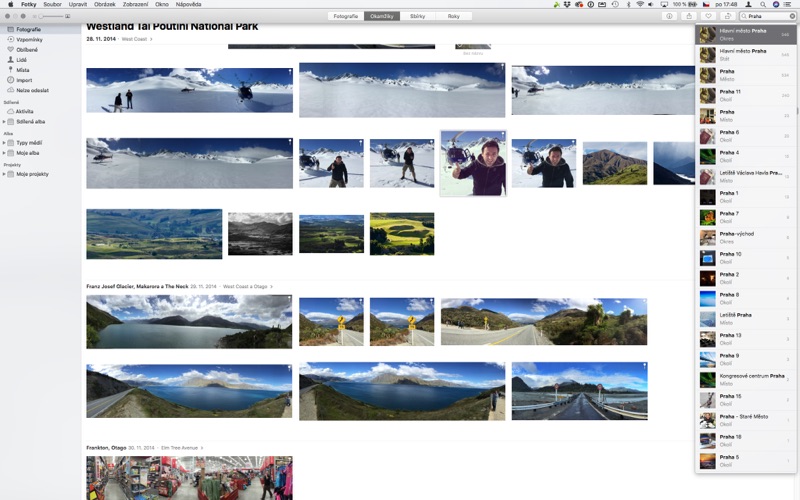Viewport: 800px width, 500px height.
Task: Switch to the Roky tab
Action: click(453, 16)
